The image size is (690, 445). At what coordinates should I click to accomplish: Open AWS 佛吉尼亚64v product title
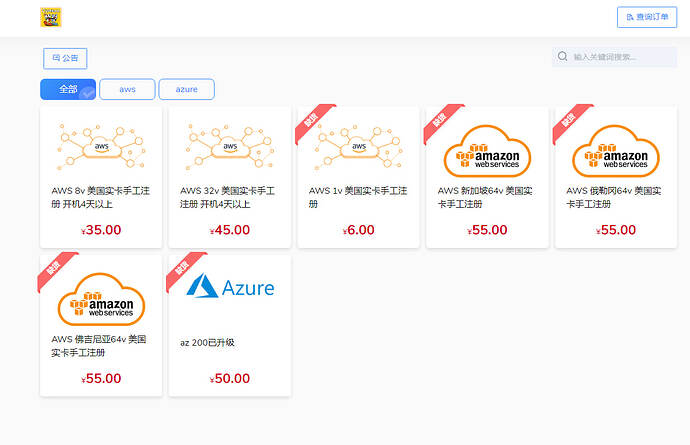[99, 346]
